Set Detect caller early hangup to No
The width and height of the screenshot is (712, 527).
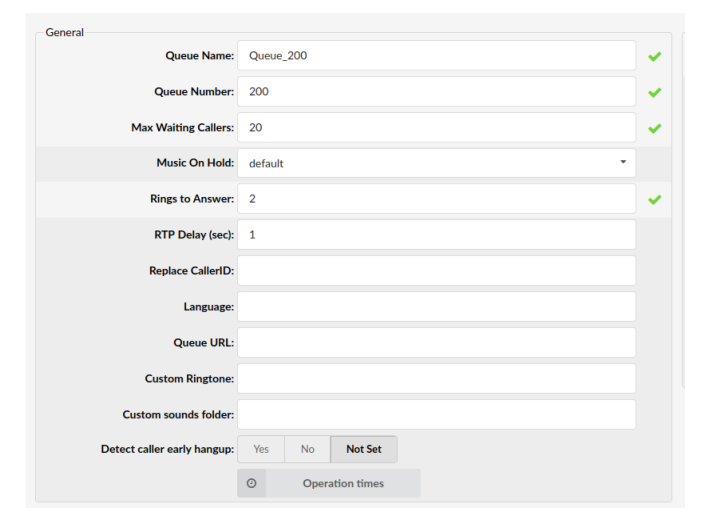[x=307, y=449]
